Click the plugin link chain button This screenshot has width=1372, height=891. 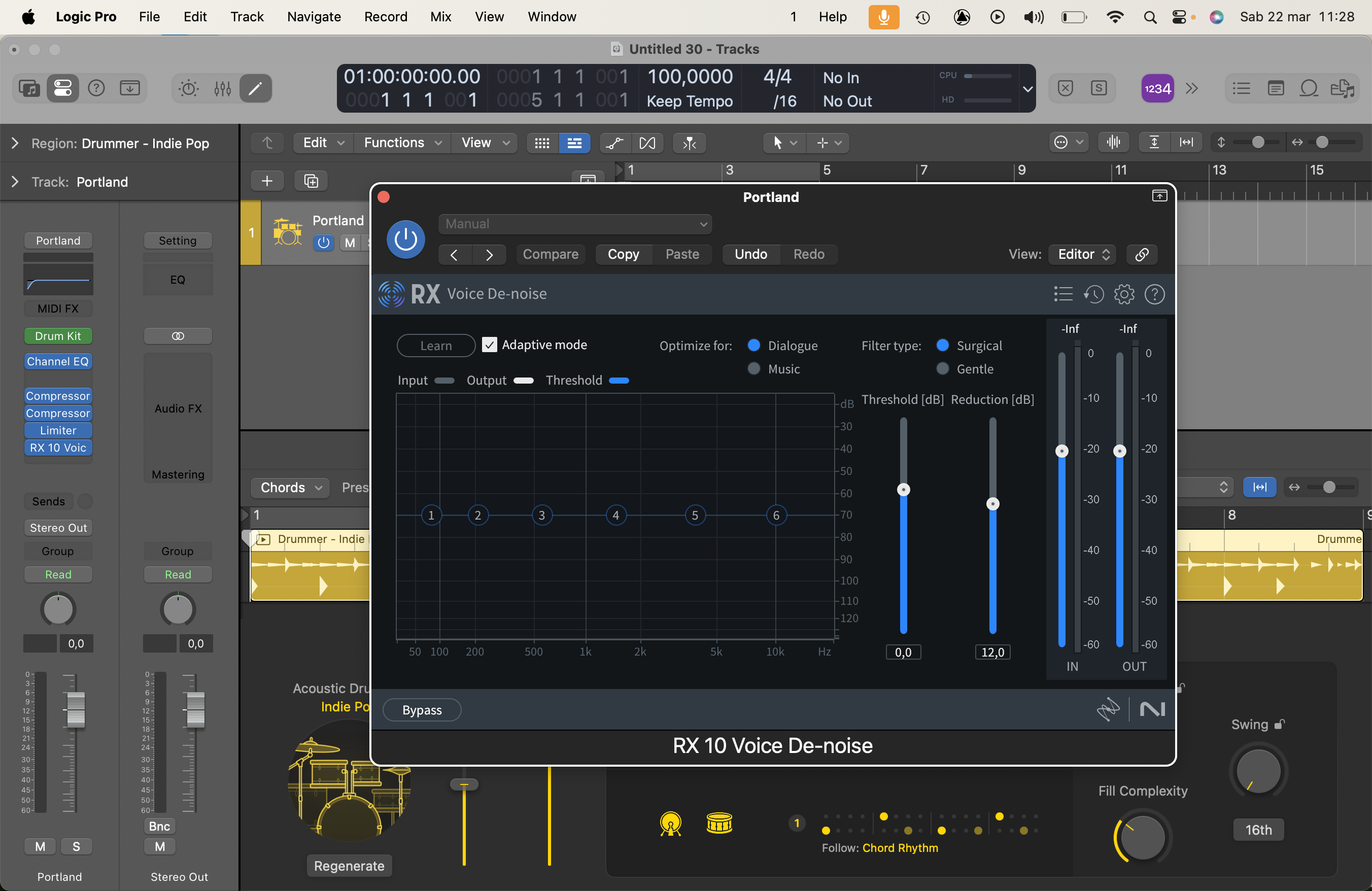(1142, 254)
